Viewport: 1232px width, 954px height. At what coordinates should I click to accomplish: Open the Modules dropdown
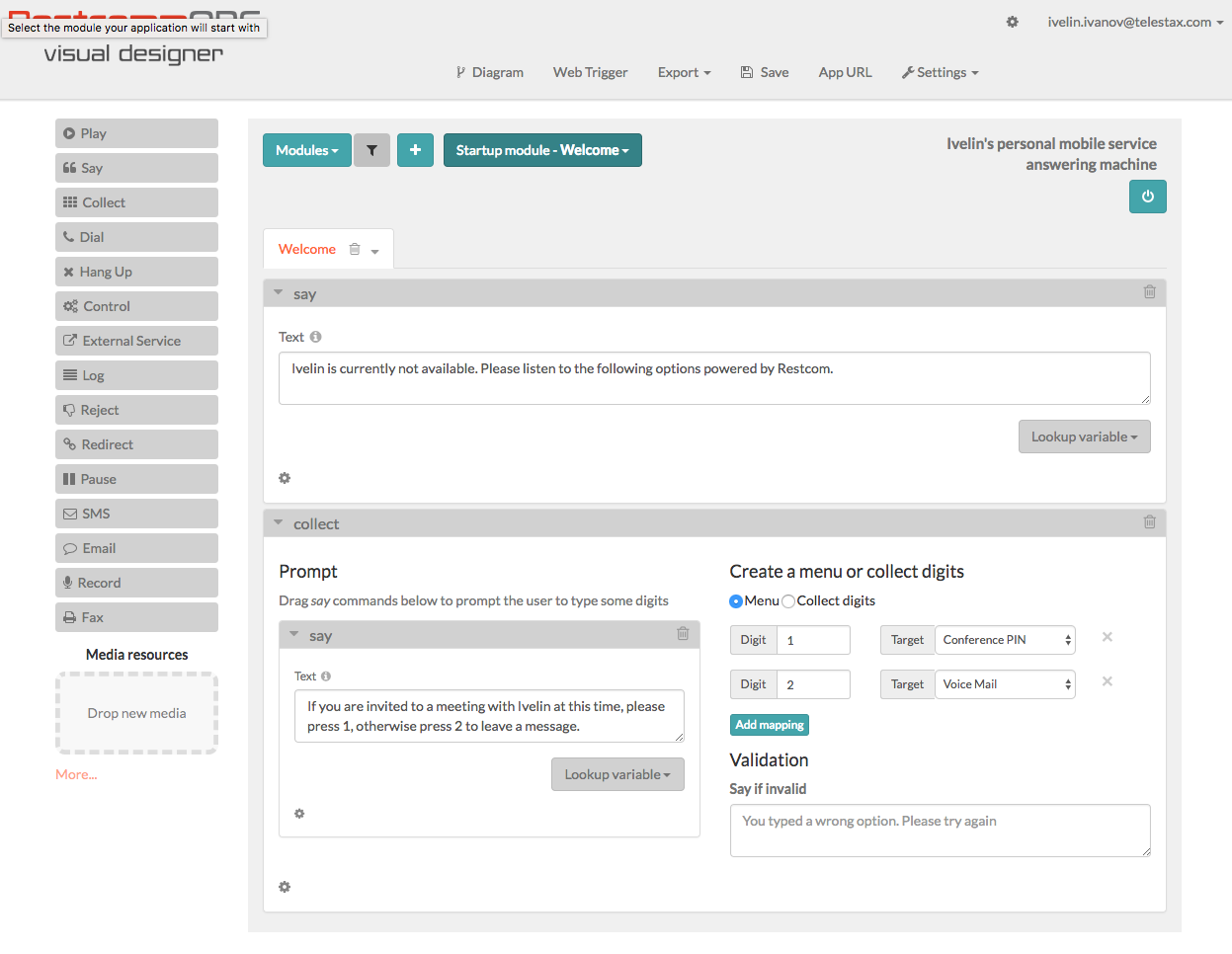[x=306, y=150]
